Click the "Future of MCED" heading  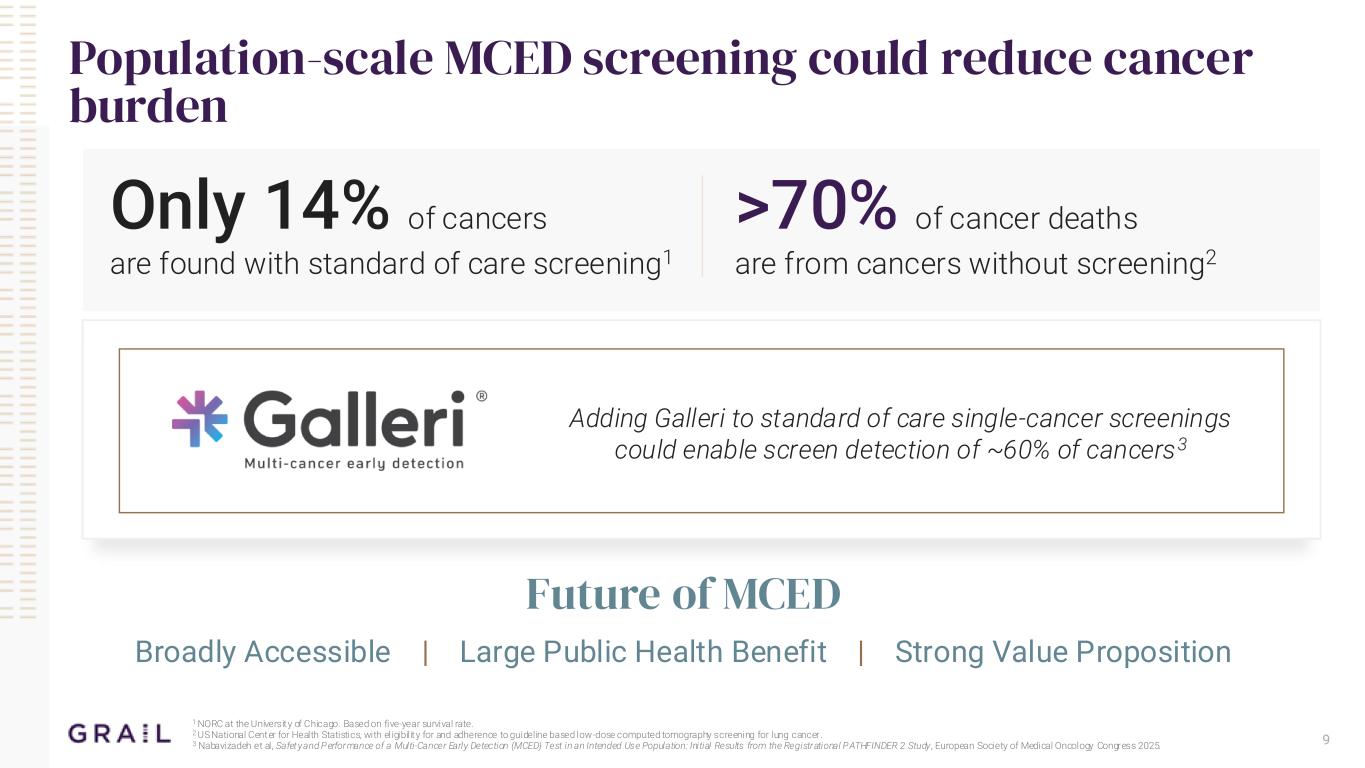(683, 594)
